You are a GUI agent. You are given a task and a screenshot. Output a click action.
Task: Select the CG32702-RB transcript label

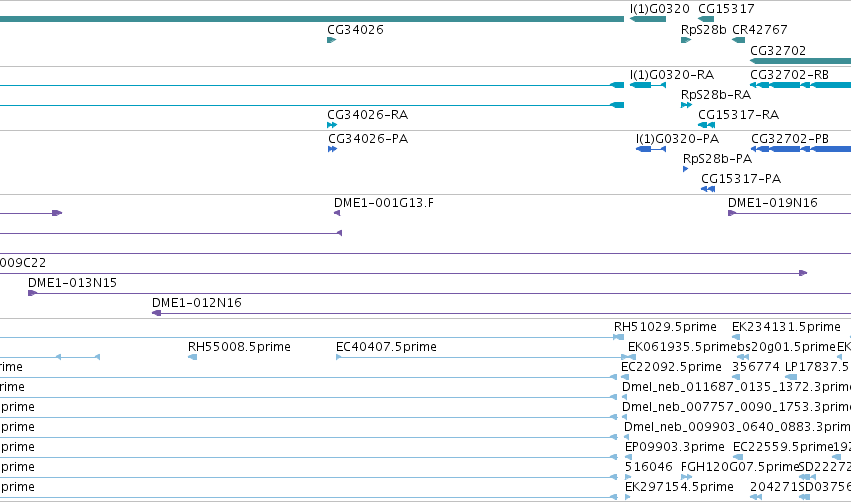(x=790, y=75)
